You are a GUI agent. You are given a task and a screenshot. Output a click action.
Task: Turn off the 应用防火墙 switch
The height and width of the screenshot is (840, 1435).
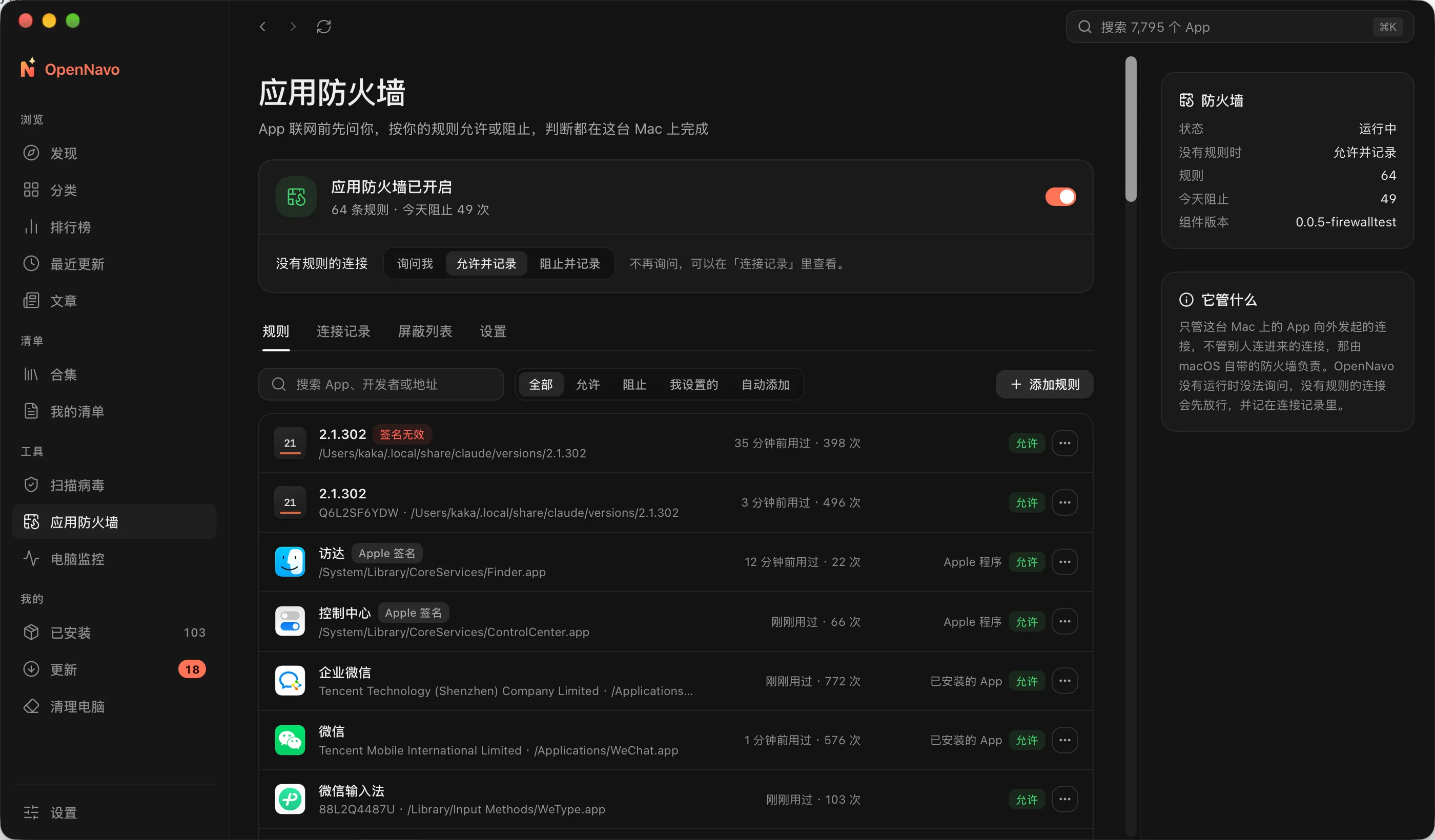tap(1060, 197)
